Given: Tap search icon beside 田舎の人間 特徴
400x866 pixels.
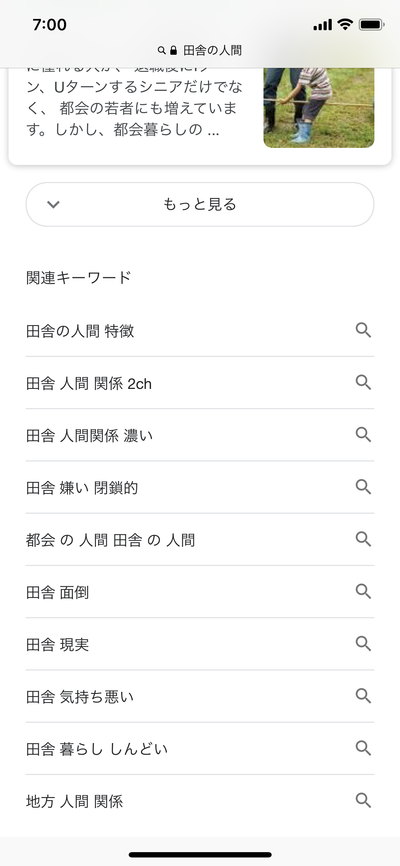Looking at the screenshot, I should (363, 330).
